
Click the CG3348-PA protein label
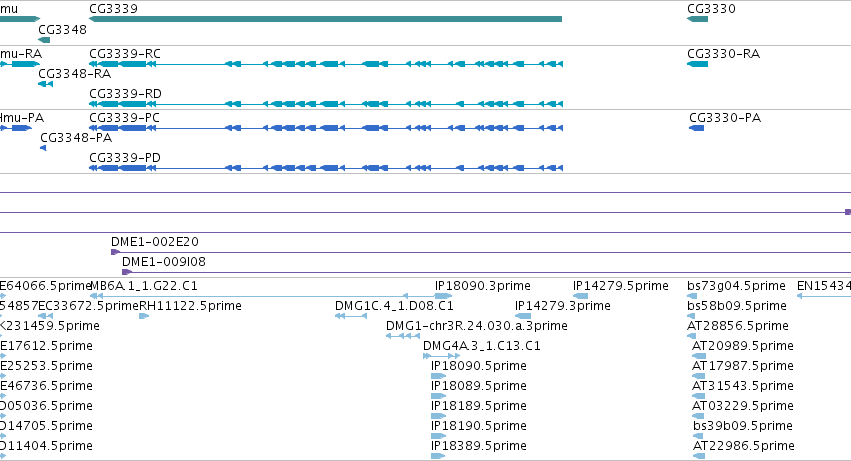76,138
